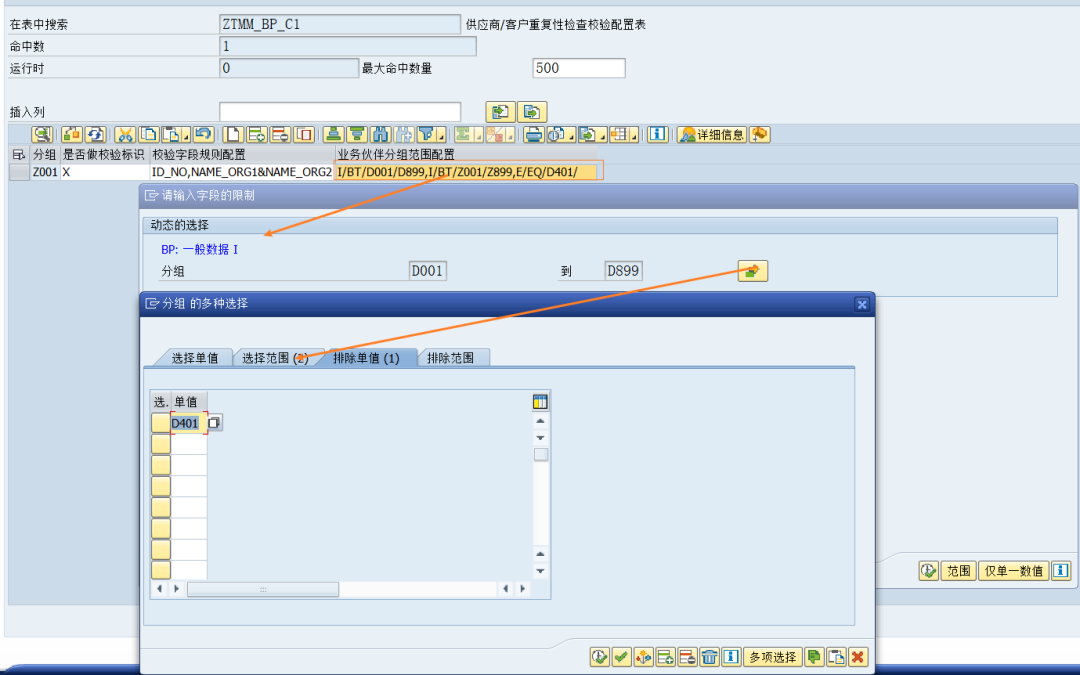Close the 分组 的多种选择 dialog
Image resolution: width=1080 pixels, height=675 pixels.
[862, 304]
